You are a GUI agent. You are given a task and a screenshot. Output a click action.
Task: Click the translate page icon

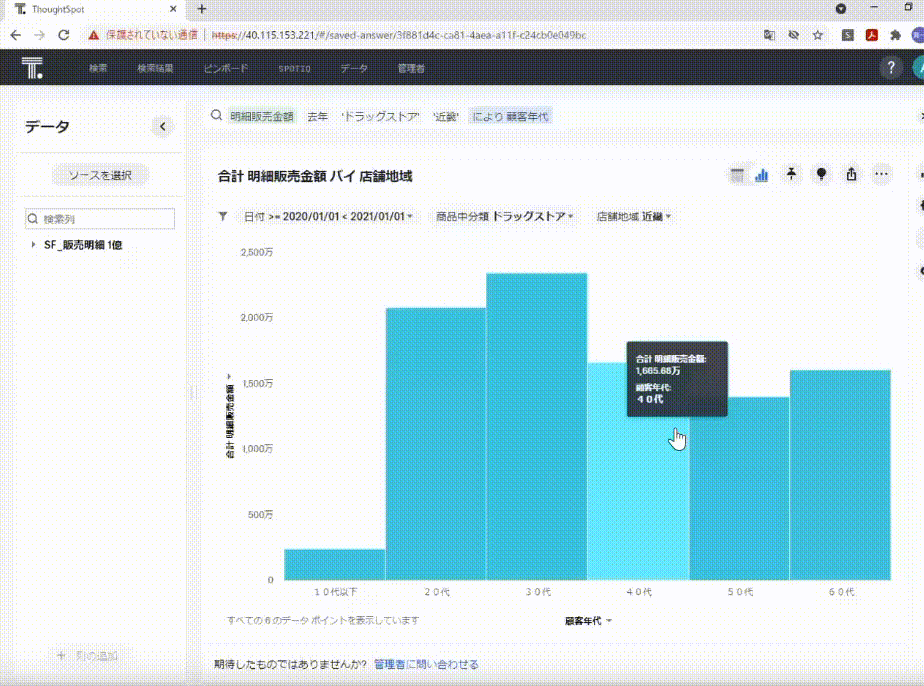(x=769, y=35)
